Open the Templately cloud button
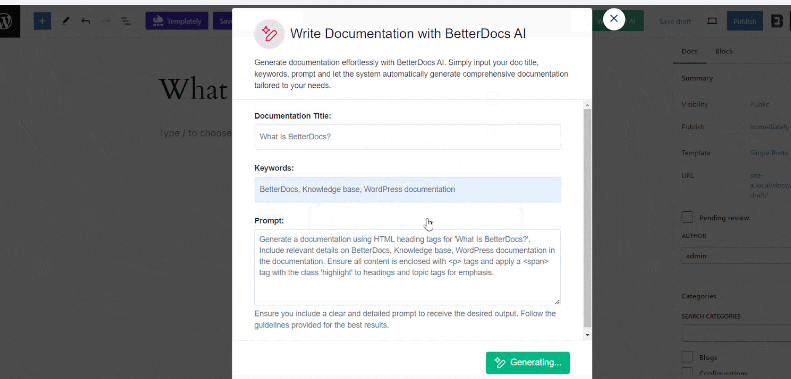The image size is (791, 379). pos(177,21)
